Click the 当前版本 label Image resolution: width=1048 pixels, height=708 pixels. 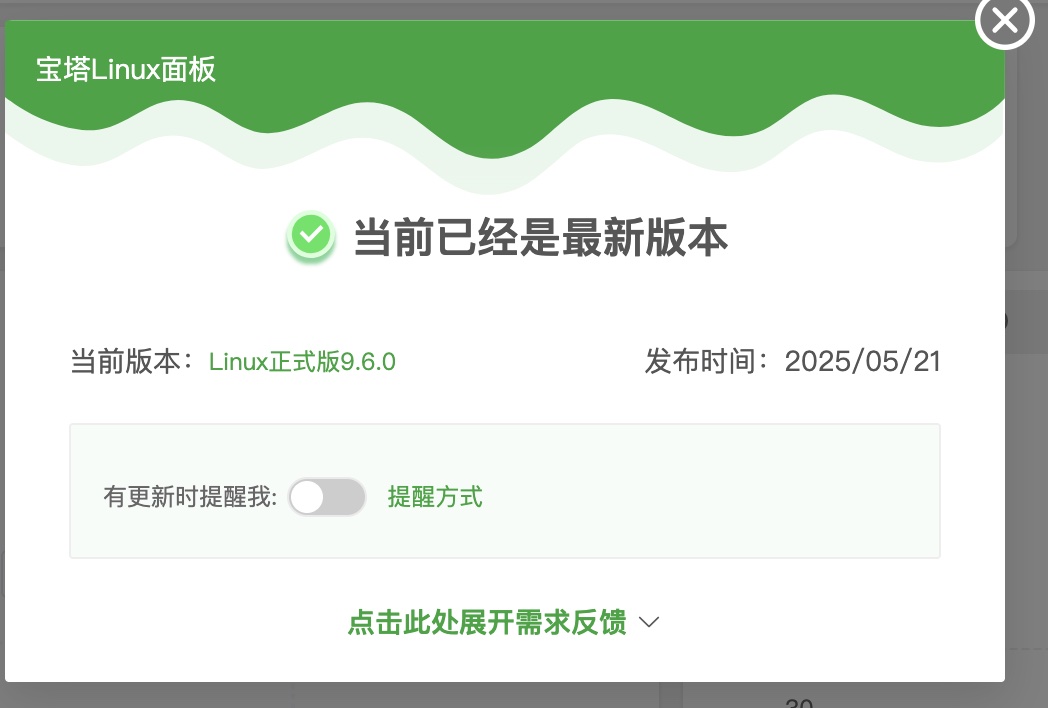[x=131, y=362]
